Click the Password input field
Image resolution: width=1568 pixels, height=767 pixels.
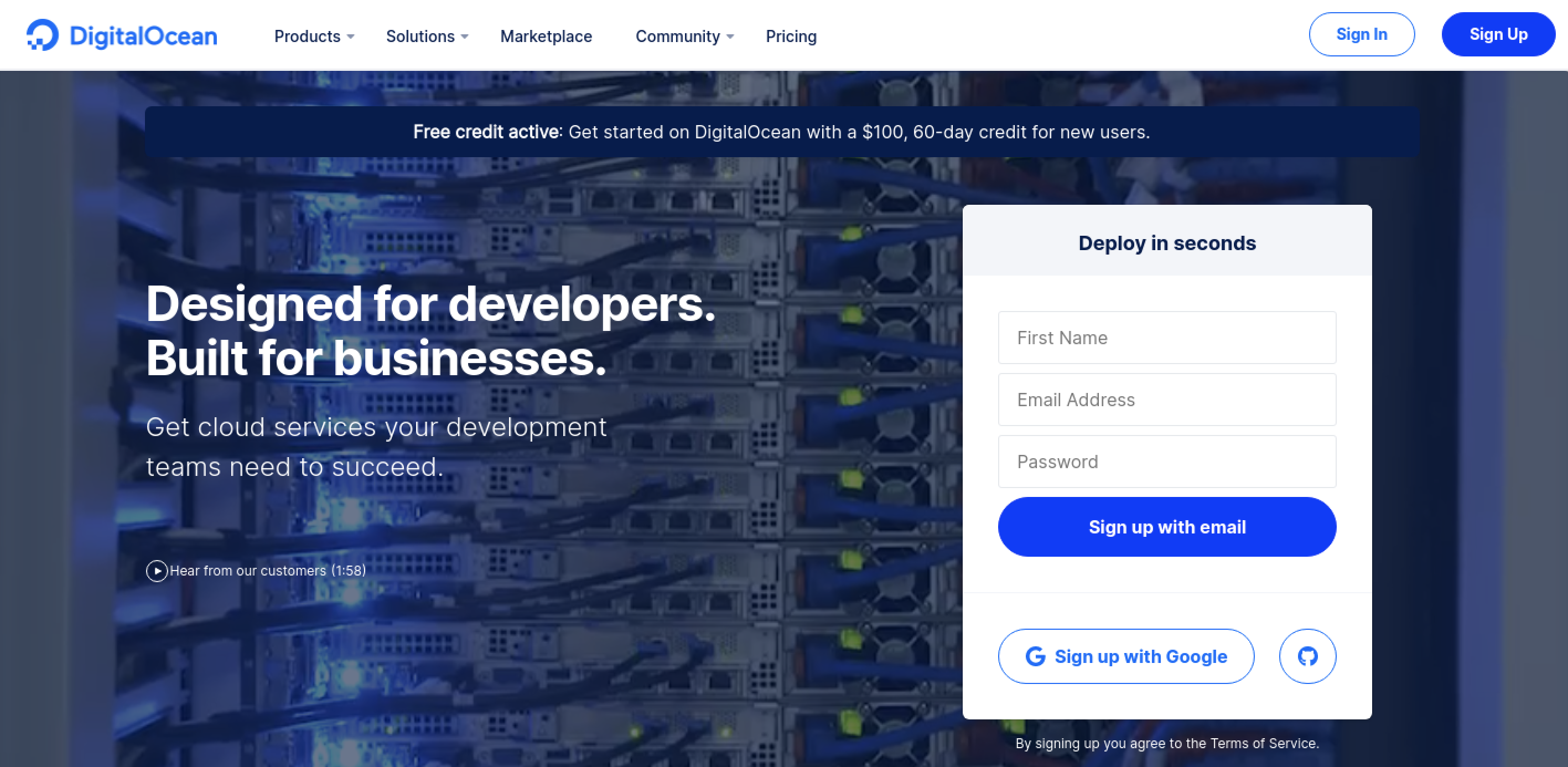tap(1167, 461)
